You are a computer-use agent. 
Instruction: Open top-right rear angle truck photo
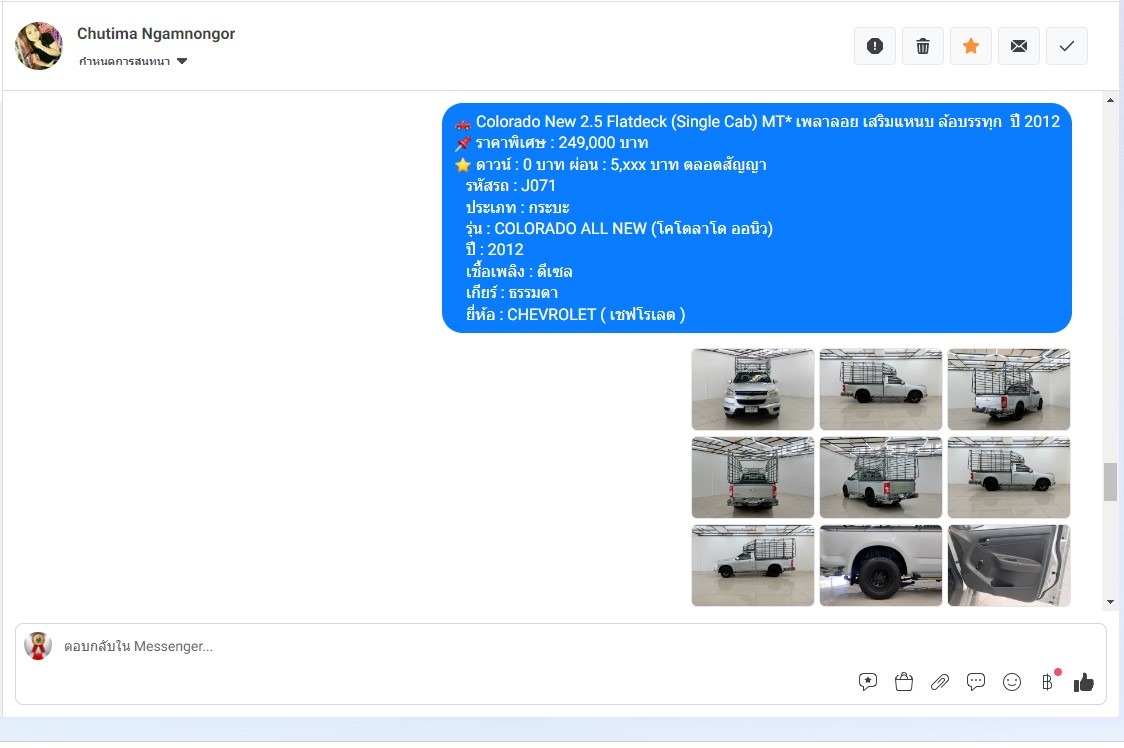pyautogui.click(x=1009, y=389)
